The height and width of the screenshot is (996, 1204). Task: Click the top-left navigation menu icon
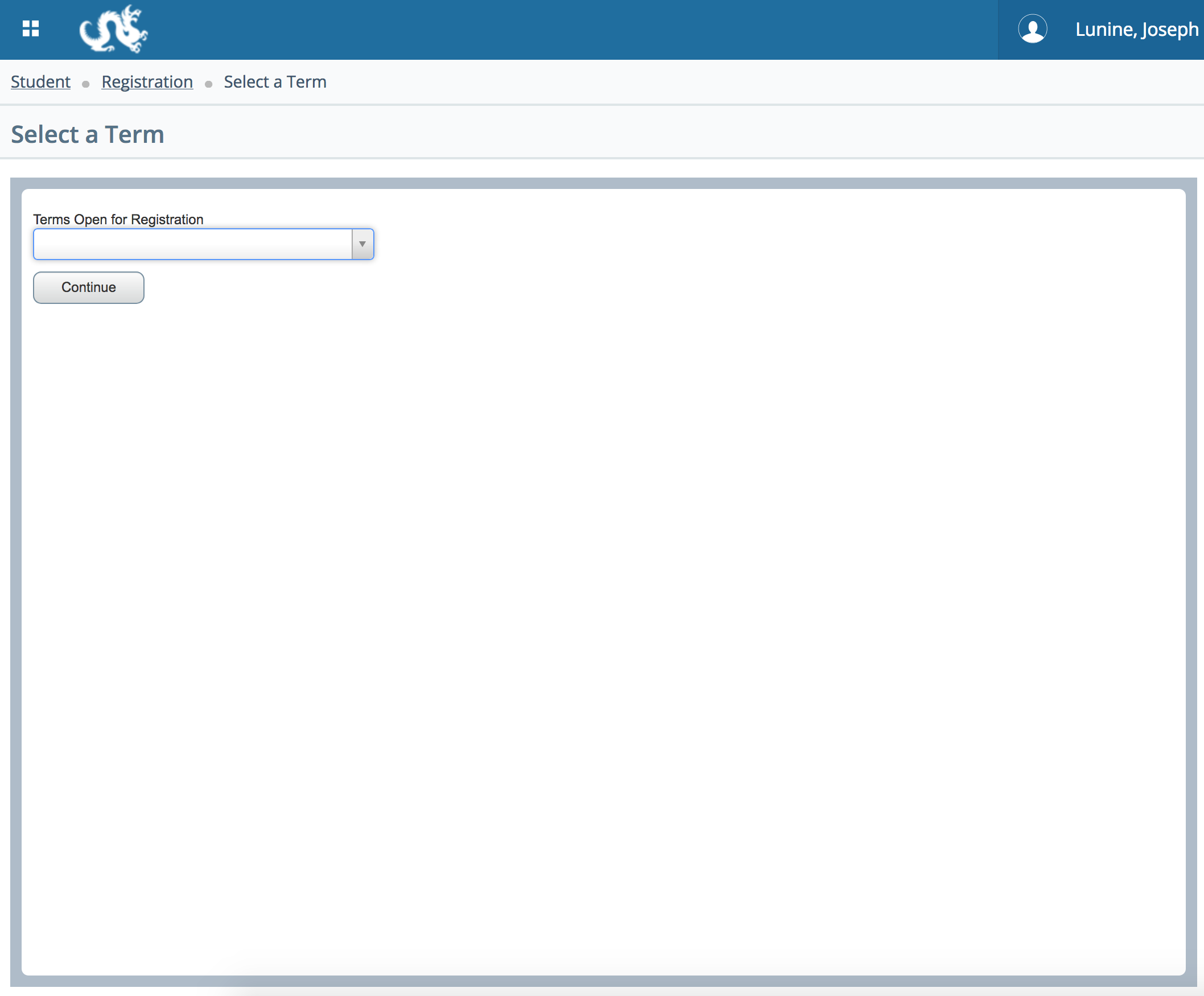(x=31, y=29)
